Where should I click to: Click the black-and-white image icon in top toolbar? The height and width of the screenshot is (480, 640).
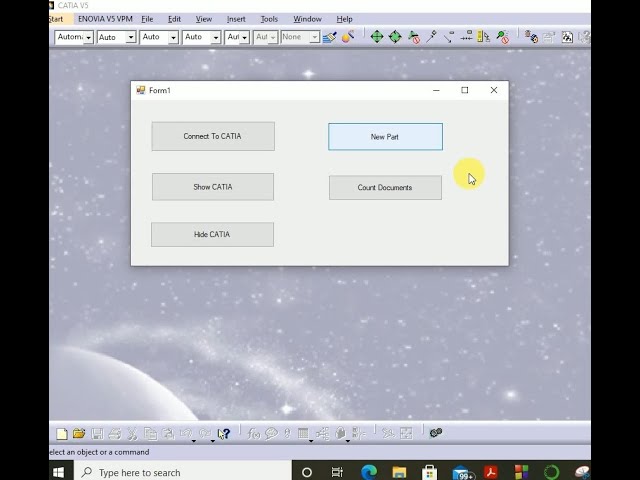(x=567, y=37)
